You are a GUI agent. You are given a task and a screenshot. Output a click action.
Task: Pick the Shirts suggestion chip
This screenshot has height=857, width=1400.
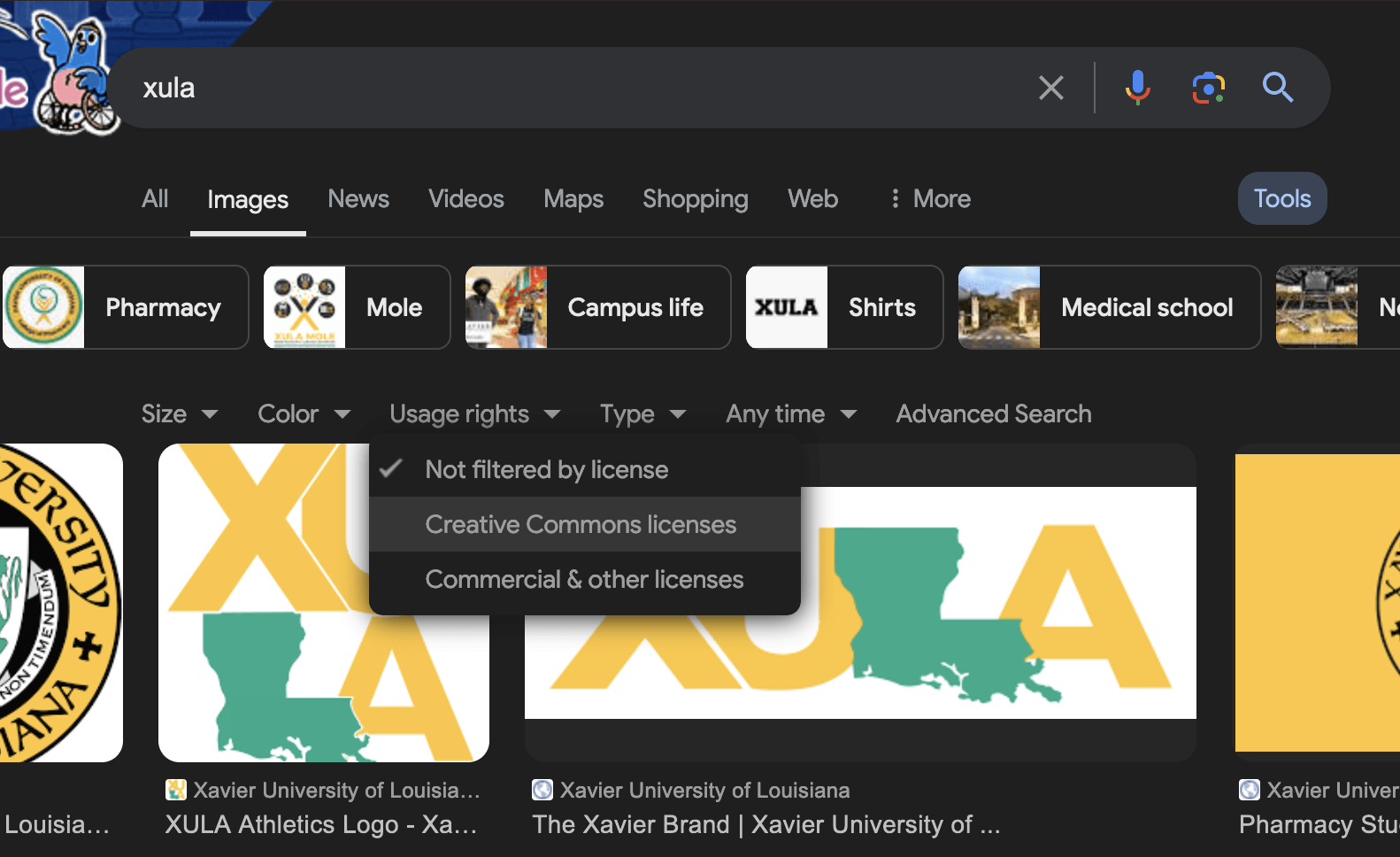tap(844, 307)
